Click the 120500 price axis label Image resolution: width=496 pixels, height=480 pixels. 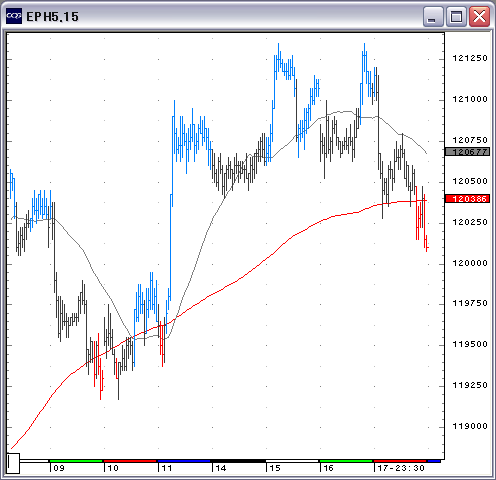point(470,181)
